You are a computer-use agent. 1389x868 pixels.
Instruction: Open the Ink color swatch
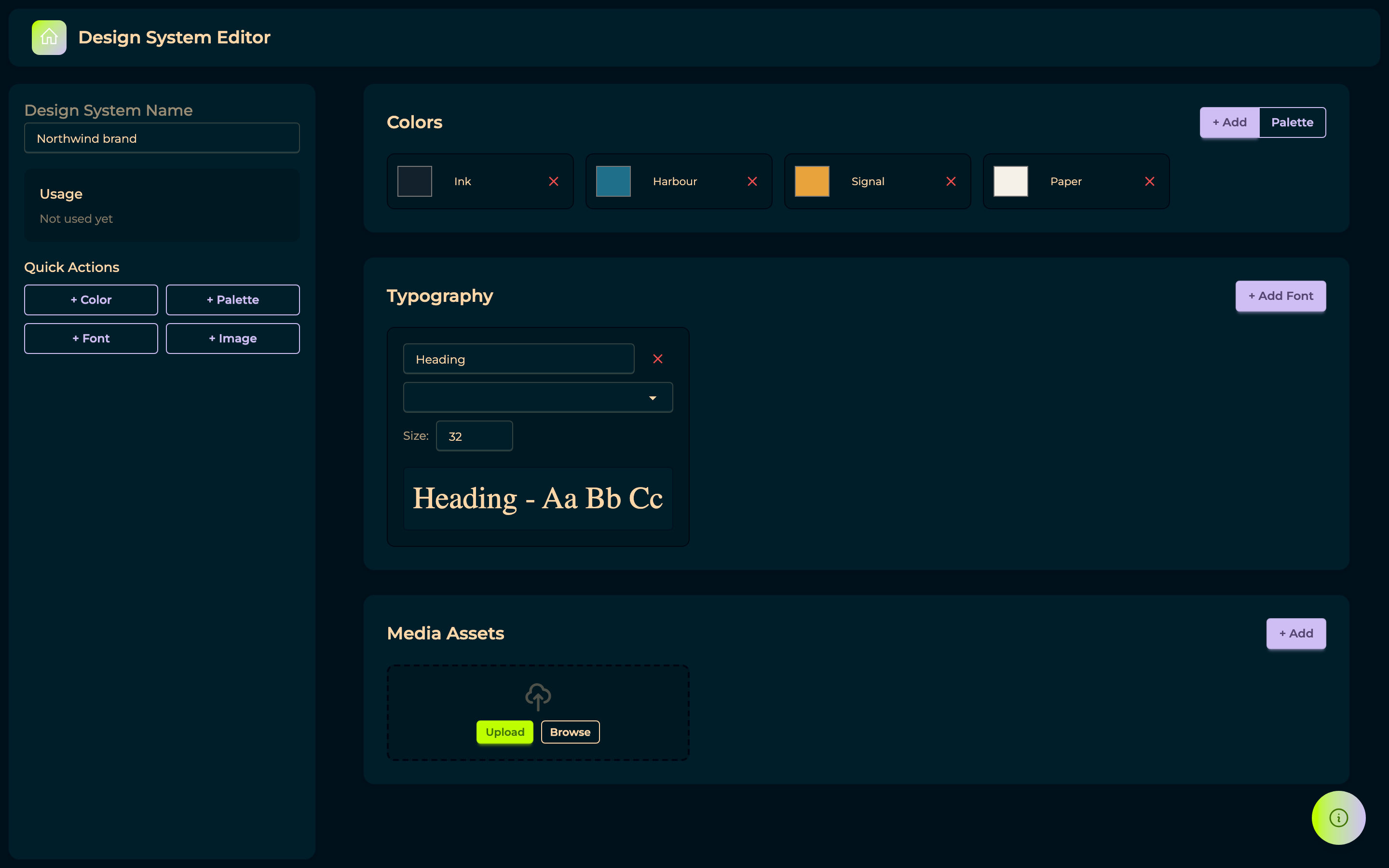pyautogui.click(x=414, y=181)
